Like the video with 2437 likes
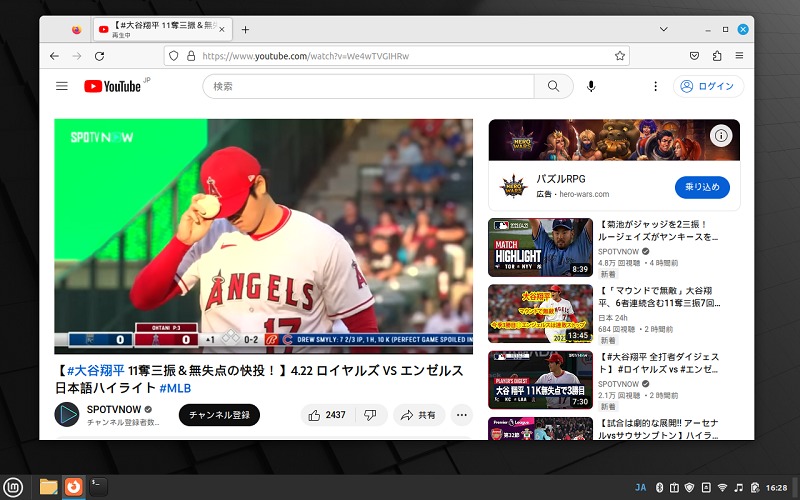The height and width of the screenshot is (500, 800). (327, 415)
